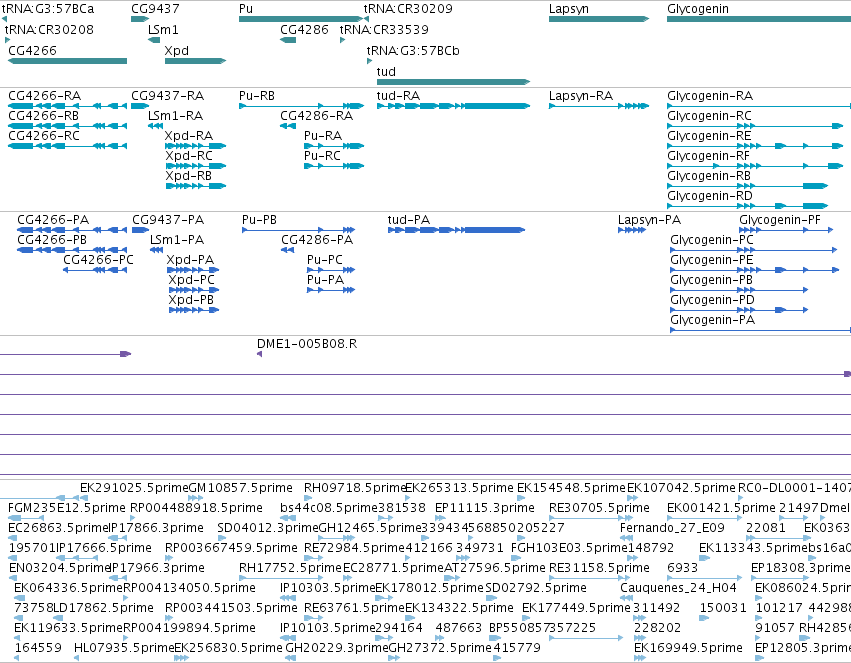Click the CG4286-RA transcript label
The image size is (851, 663).
coord(316,116)
